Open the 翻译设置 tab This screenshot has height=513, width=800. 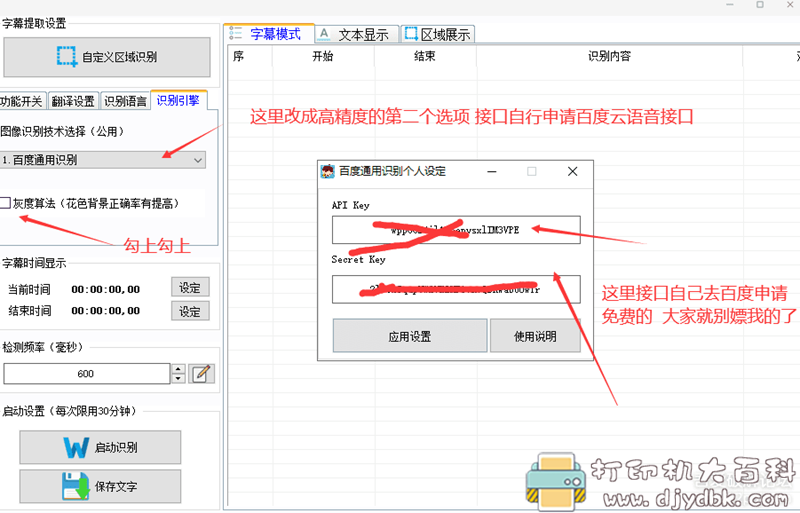click(73, 101)
